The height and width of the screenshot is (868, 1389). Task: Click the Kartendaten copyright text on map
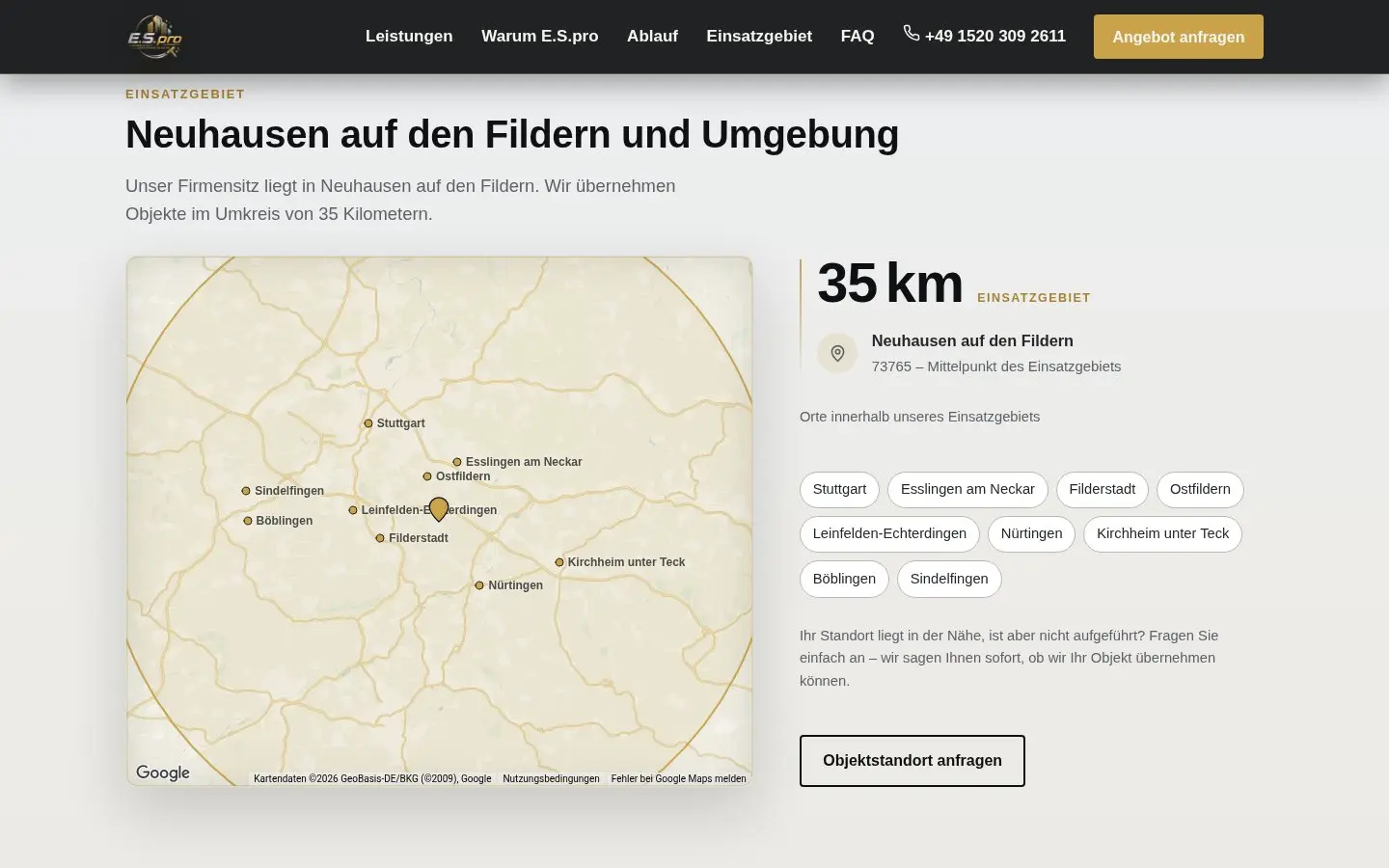click(x=372, y=778)
